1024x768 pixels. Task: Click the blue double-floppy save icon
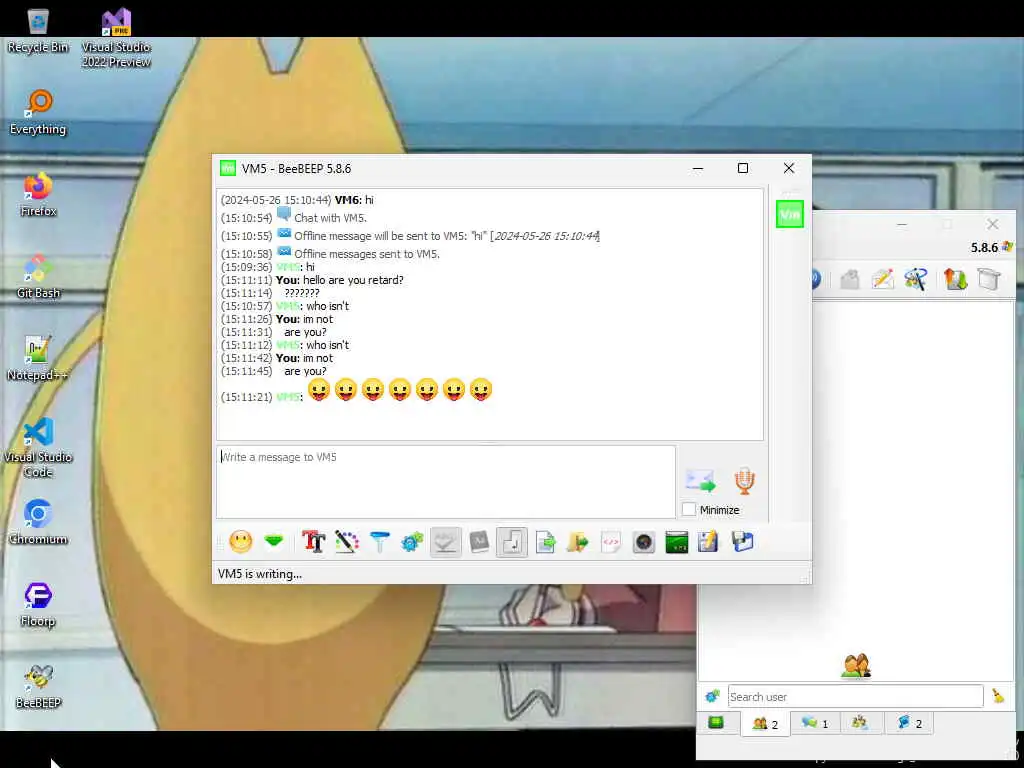click(x=743, y=541)
